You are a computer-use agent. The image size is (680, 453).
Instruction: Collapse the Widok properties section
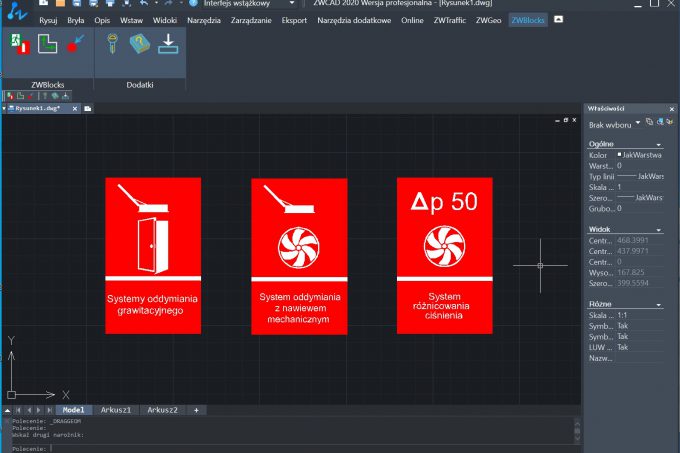(658, 230)
